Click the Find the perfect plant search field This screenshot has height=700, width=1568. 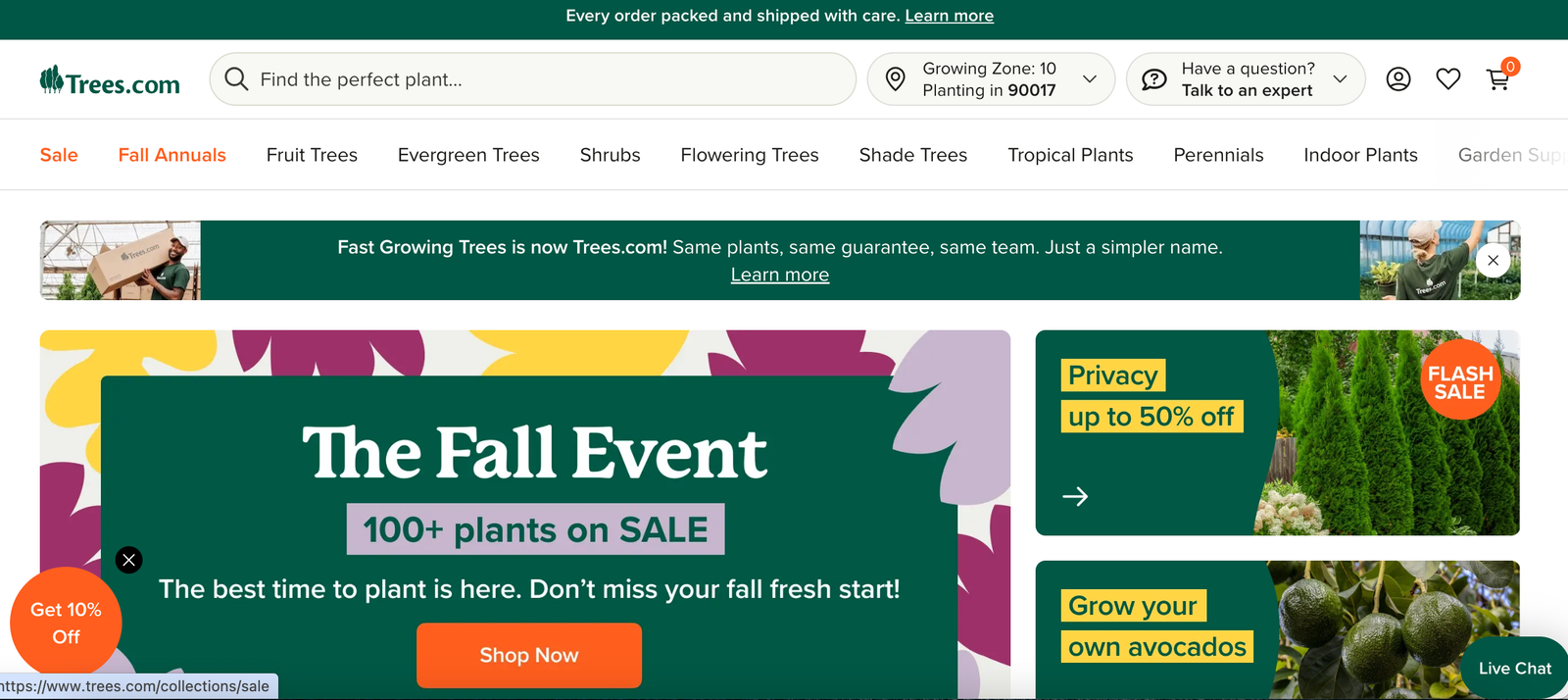tap(533, 79)
